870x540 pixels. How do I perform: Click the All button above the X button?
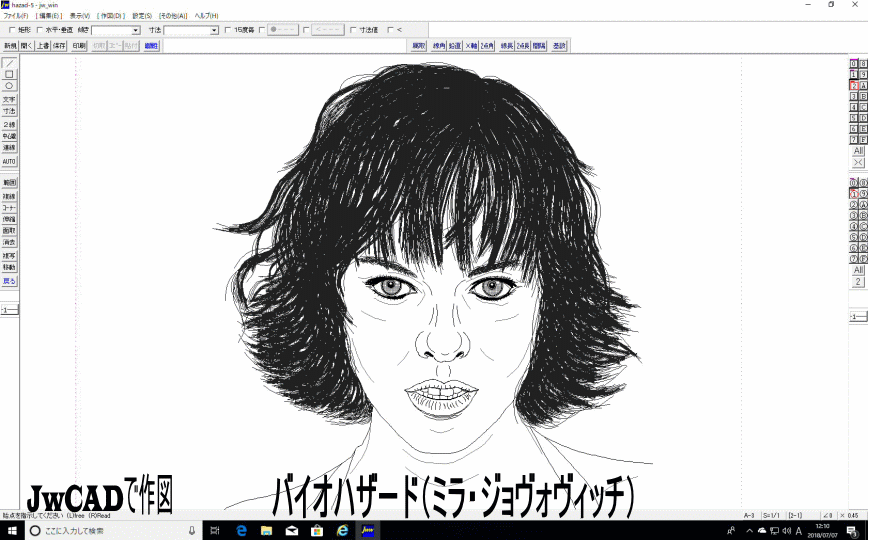click(x=858, y=151)
